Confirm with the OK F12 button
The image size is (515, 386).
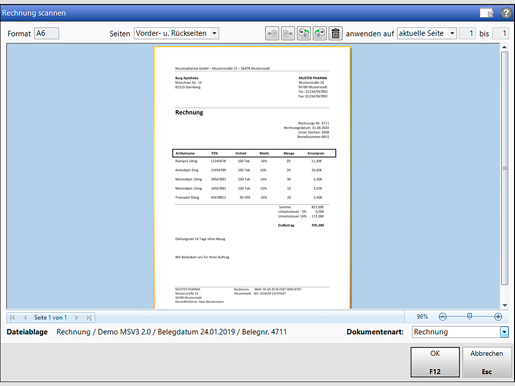(x=435, y=362)
